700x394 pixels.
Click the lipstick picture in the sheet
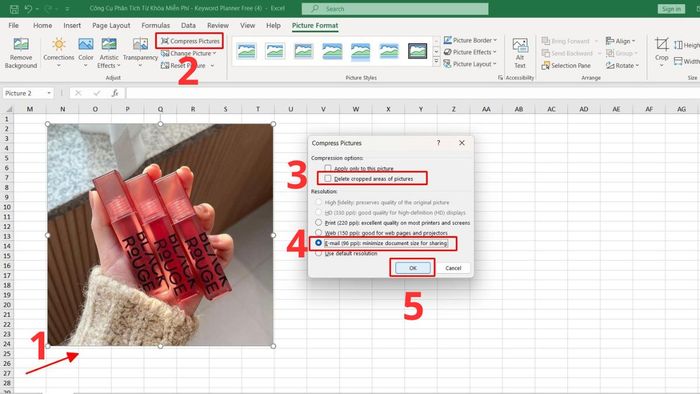160,235
